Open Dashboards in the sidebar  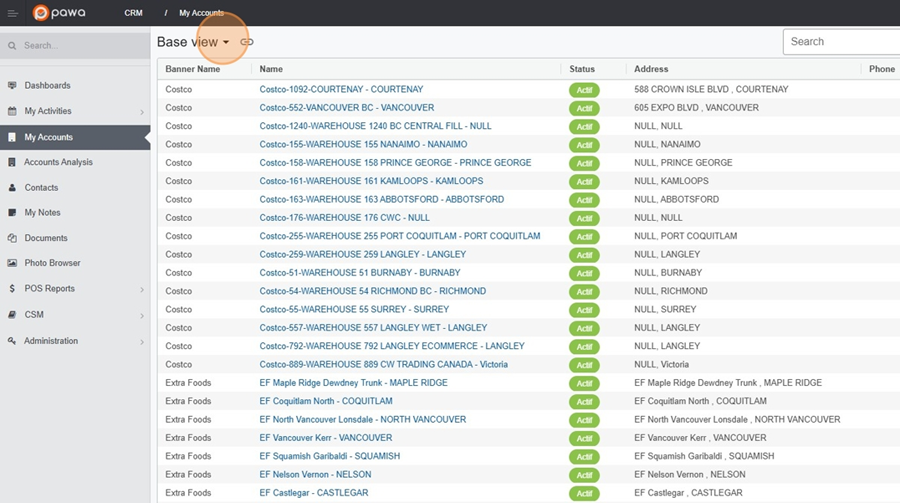coord(75,85)
